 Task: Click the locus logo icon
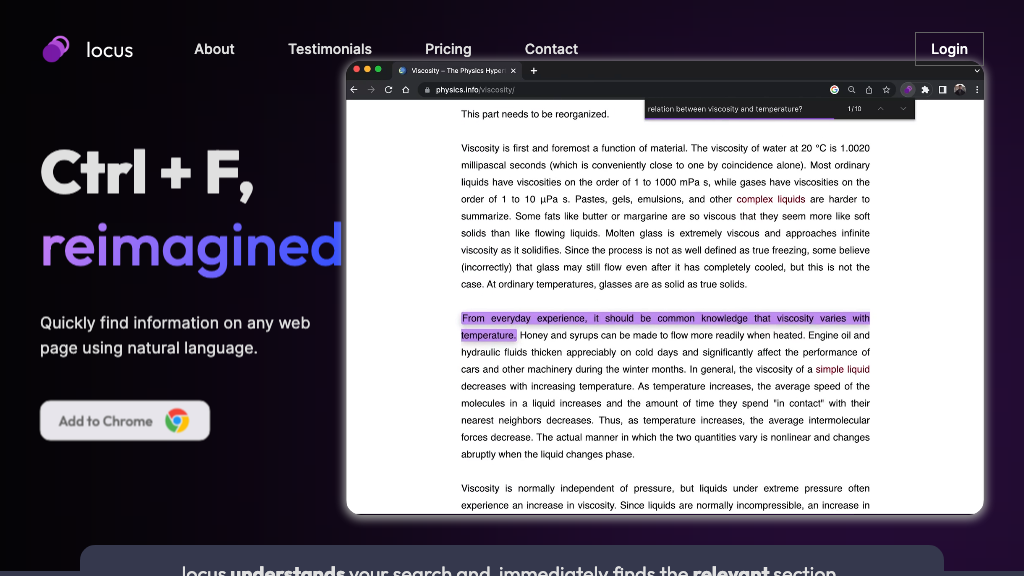pos(56,49)
